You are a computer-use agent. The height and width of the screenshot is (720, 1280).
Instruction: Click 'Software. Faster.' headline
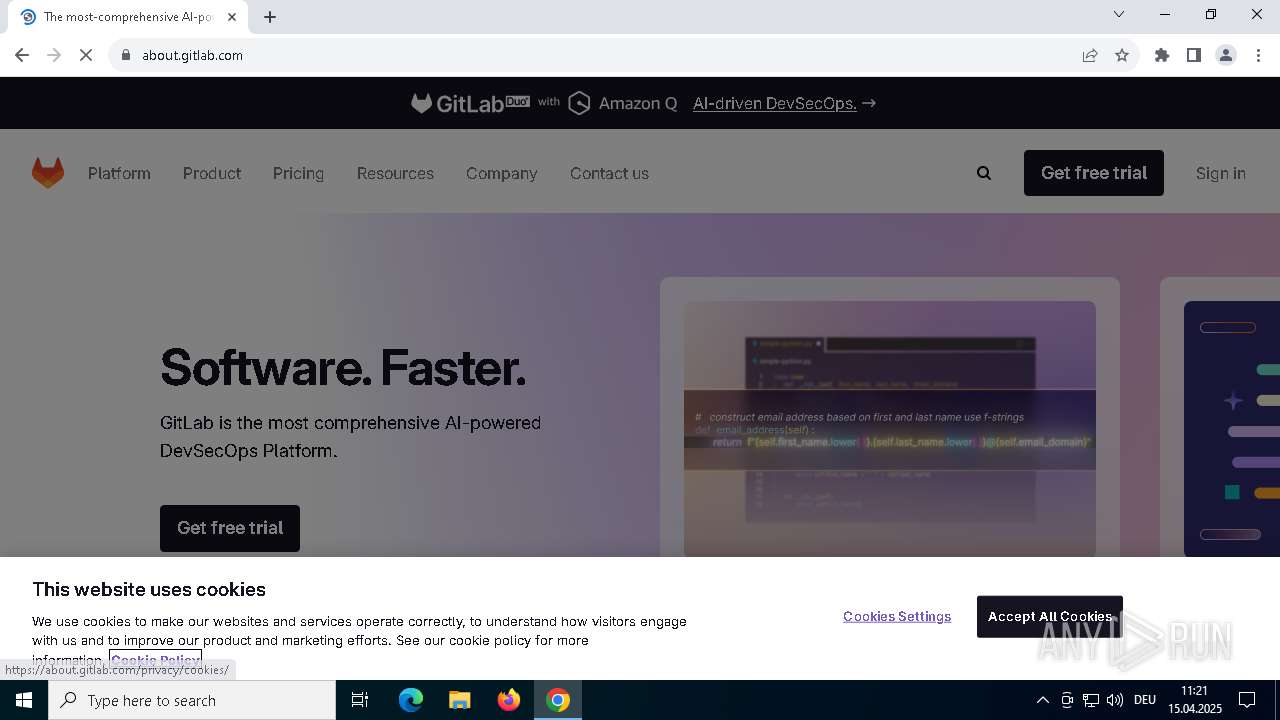click(343, 367)
